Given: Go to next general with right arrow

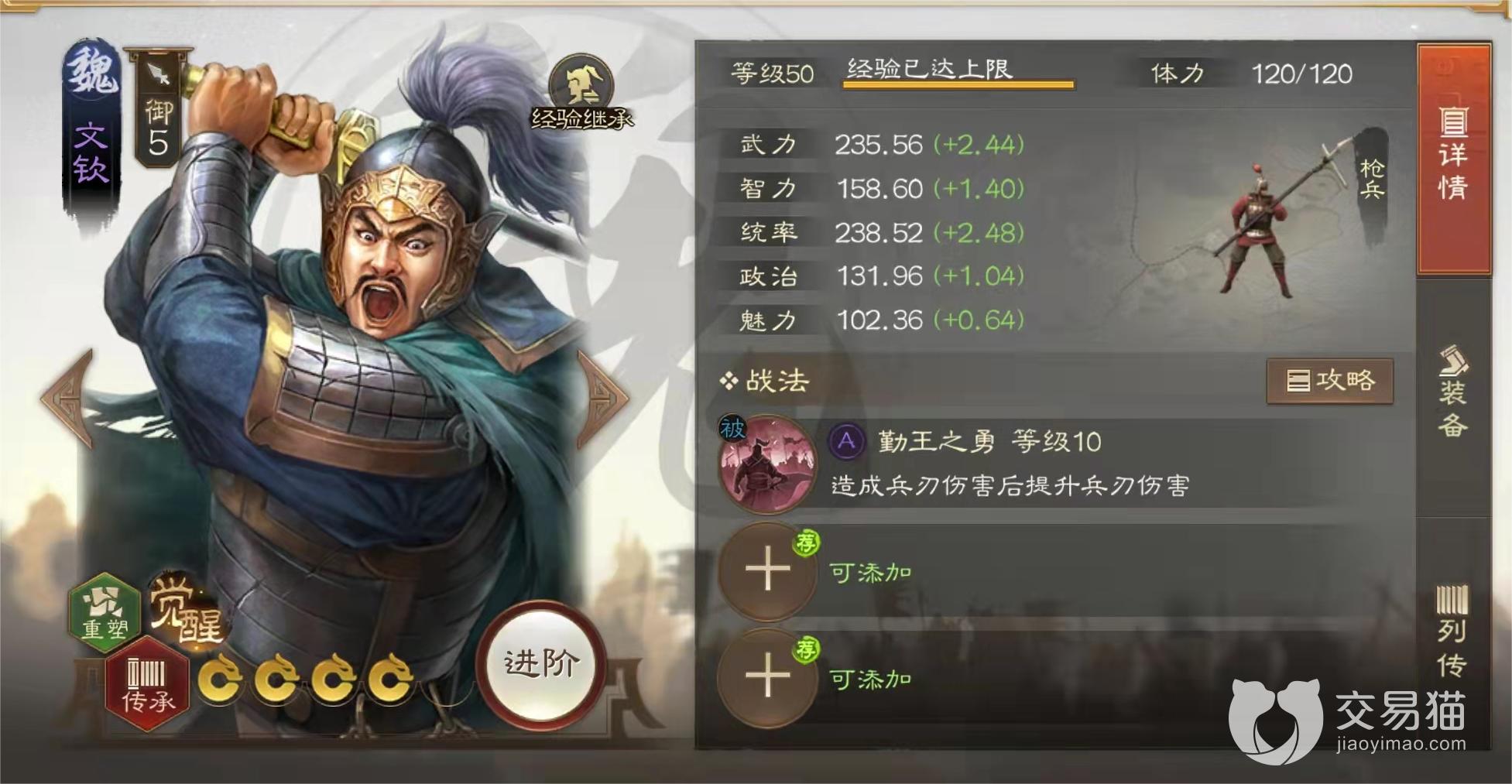Looking at the screenshot, I should click(604, 398).
